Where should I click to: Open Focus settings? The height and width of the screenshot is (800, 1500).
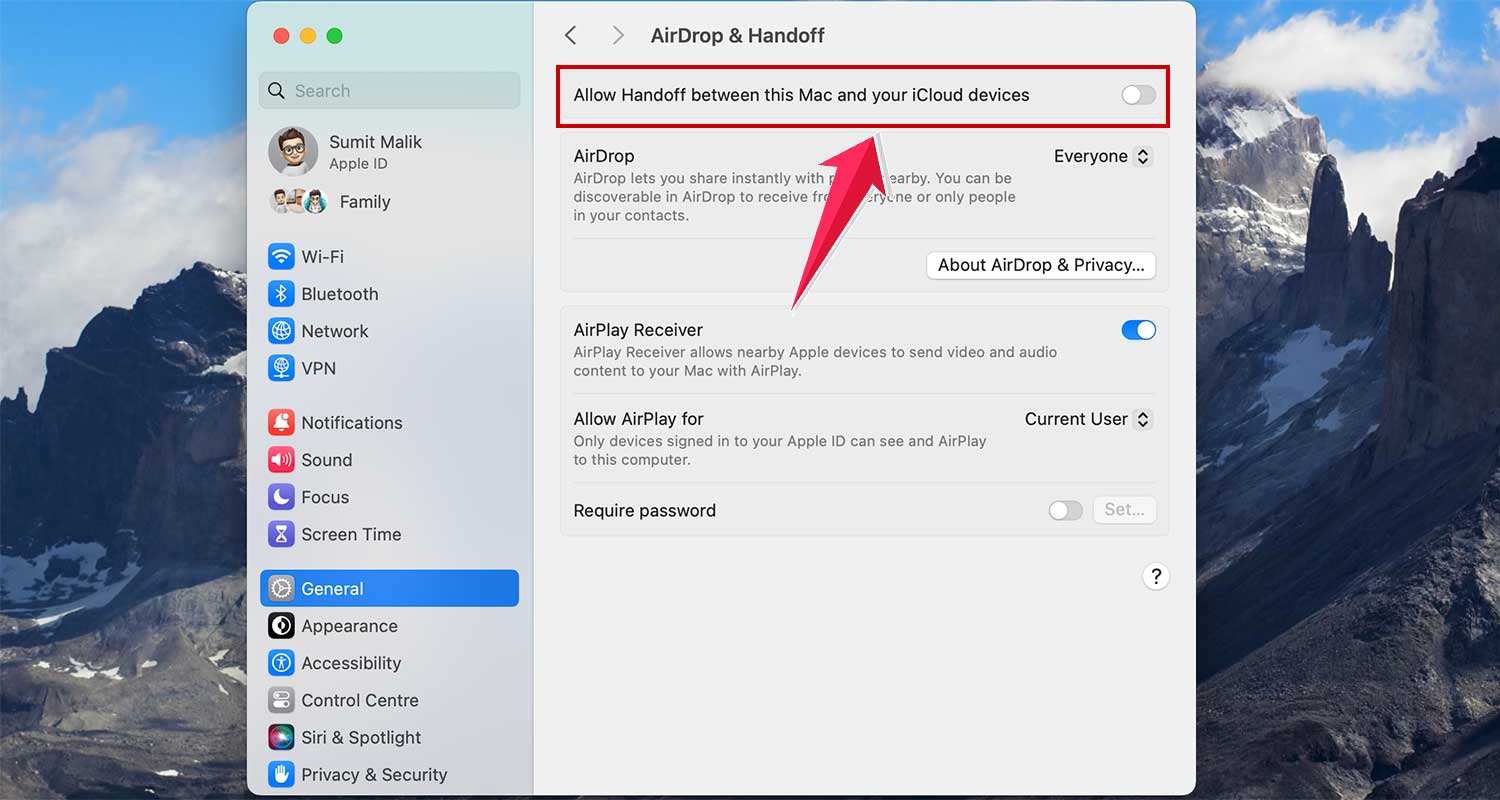pyautogui.click(x=281, y=497)
